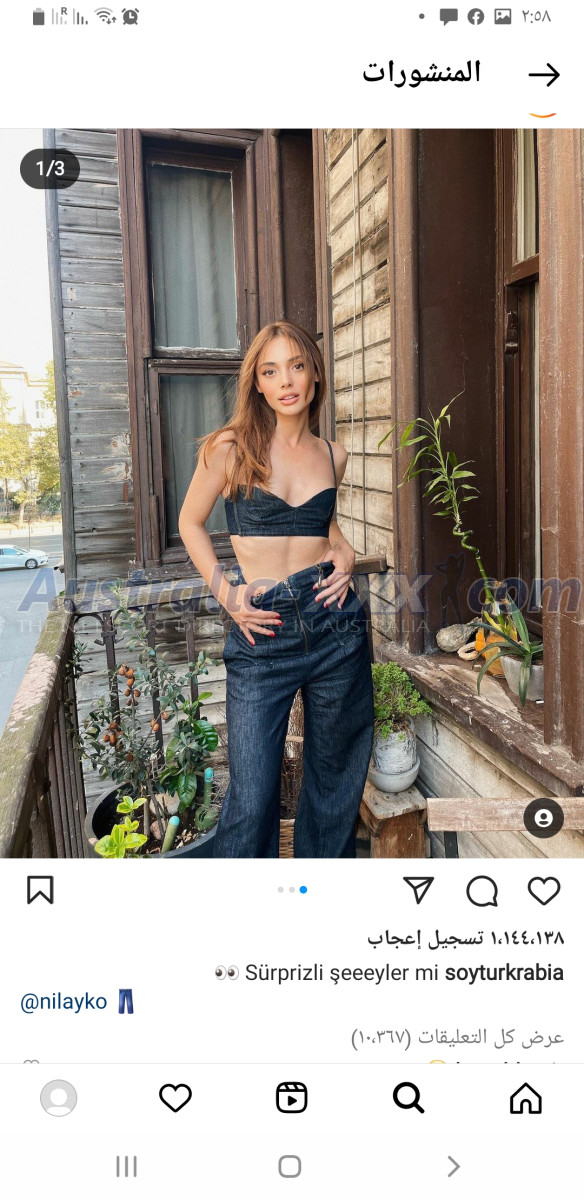This screenshot has width=584, height=1200.
Task: Open Android recent apps button
Action: pyautogui.click(x=126, y=1166)
